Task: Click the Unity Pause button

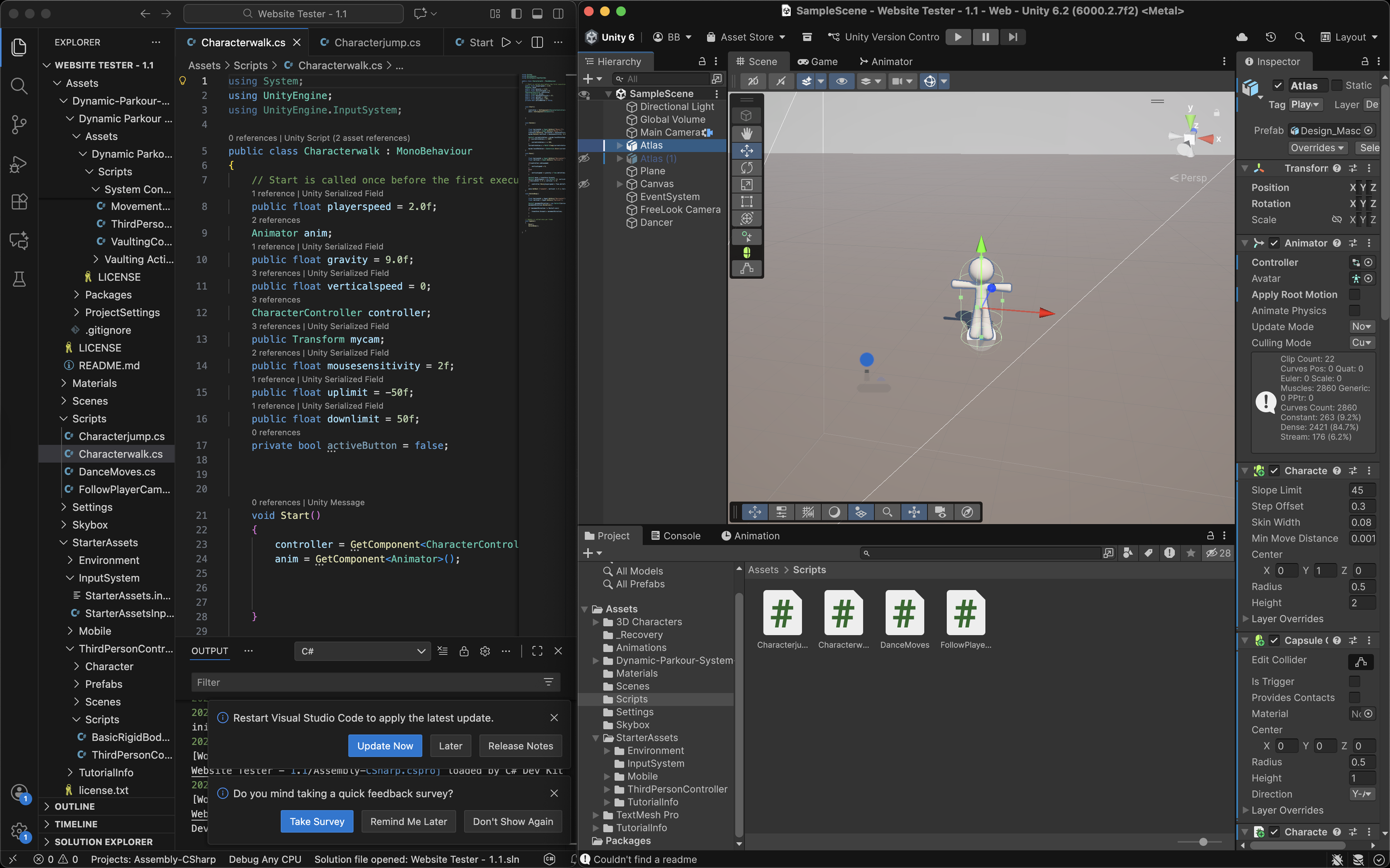Action: pyautogui.click(x=985, y=37)
